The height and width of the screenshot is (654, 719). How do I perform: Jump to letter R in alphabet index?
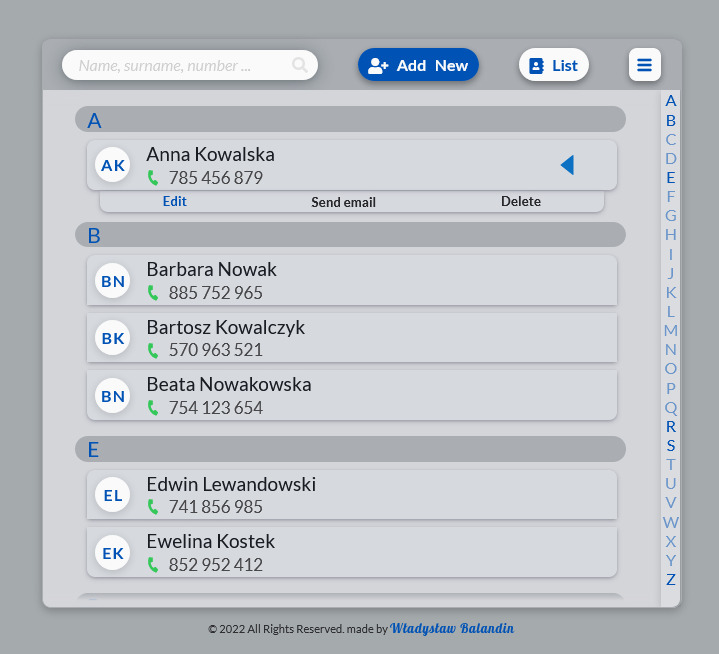pos(671,427)
